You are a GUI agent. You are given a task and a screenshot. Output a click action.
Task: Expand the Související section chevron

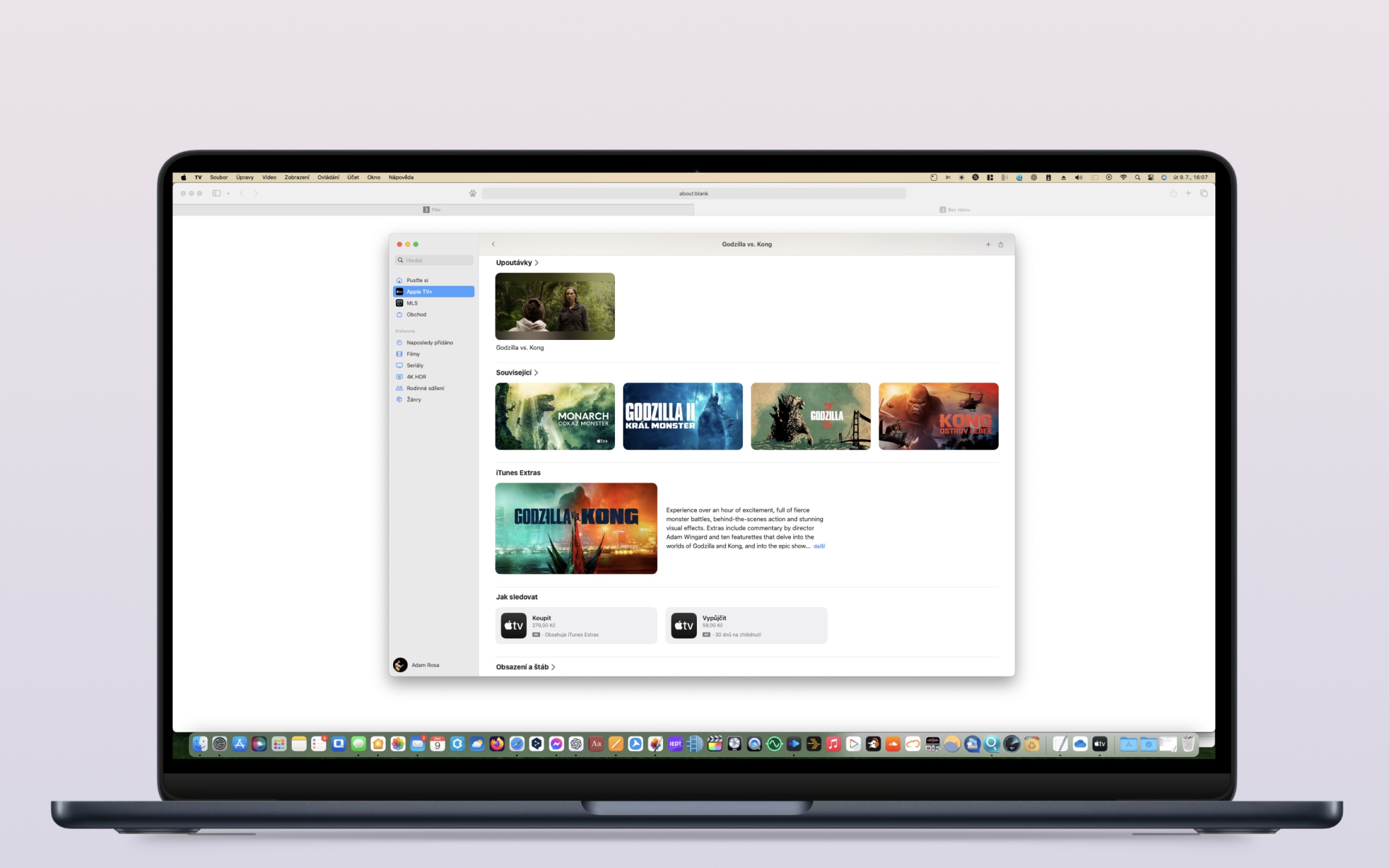point(536,373)
